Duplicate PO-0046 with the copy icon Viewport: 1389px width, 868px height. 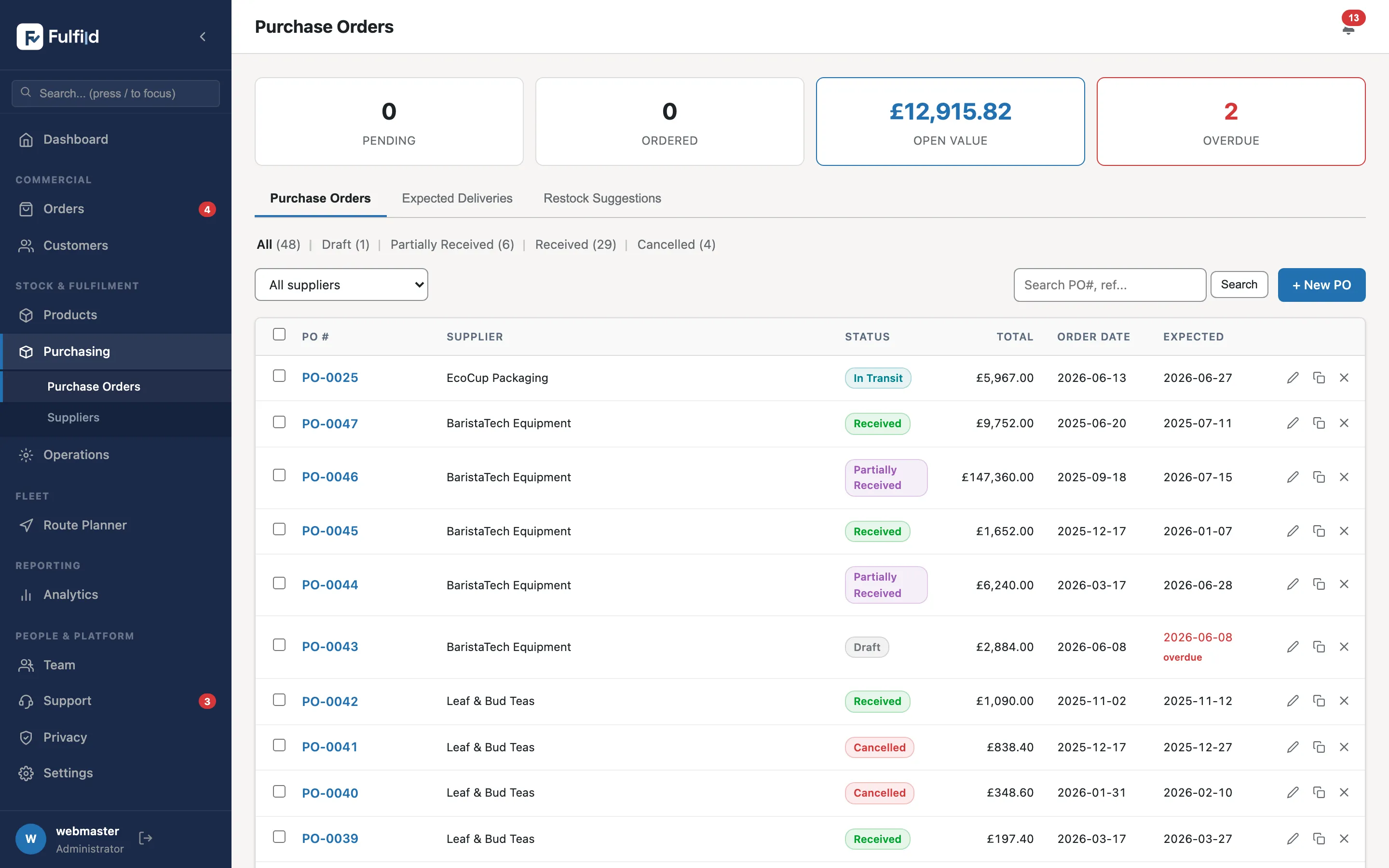1319,477
